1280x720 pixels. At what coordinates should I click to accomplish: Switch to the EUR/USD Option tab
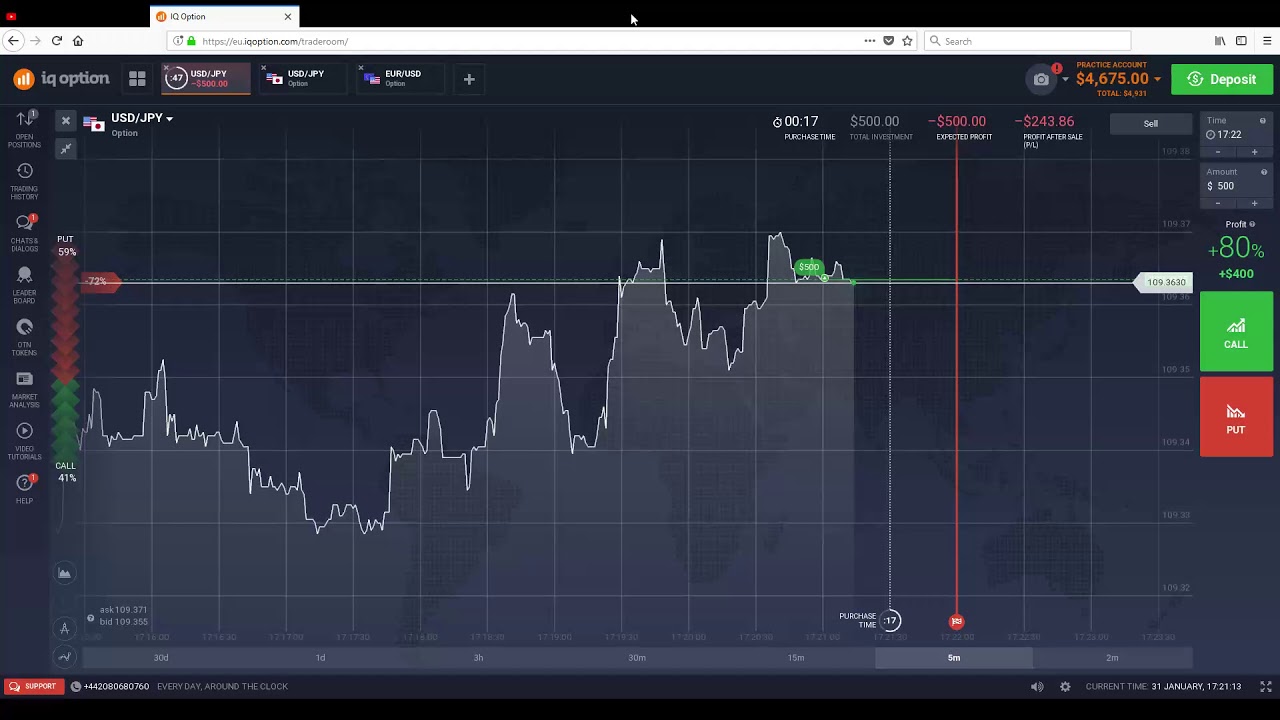click(400, 78)
